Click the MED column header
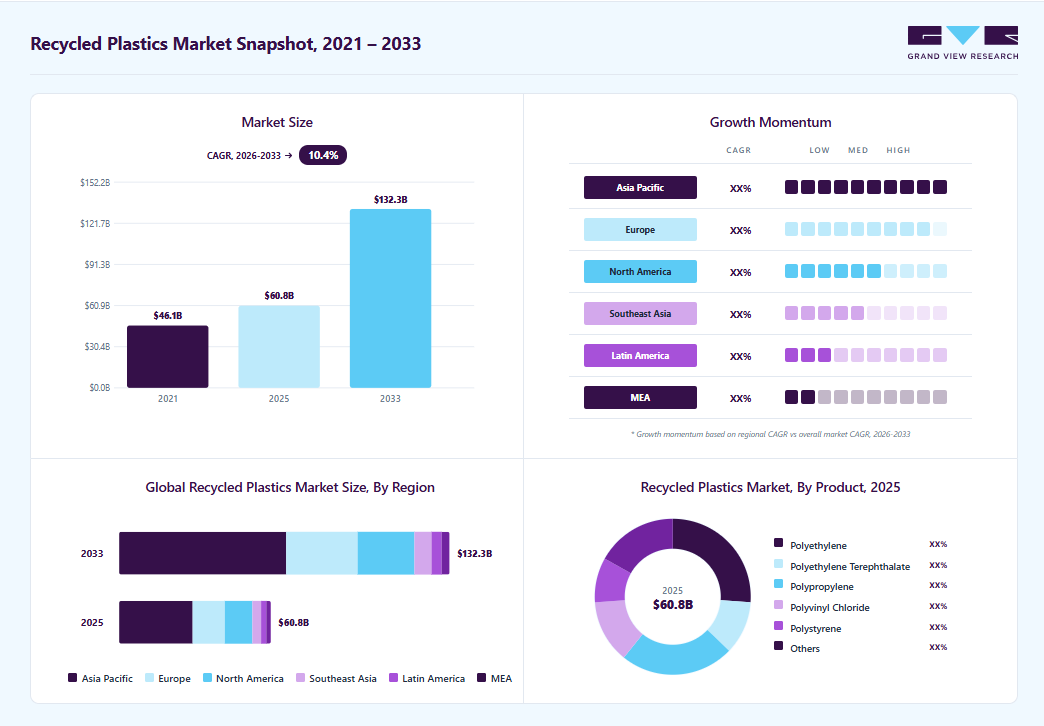Screen dimensions: 1044x726 pyautogui.click(x=858, y=150)
